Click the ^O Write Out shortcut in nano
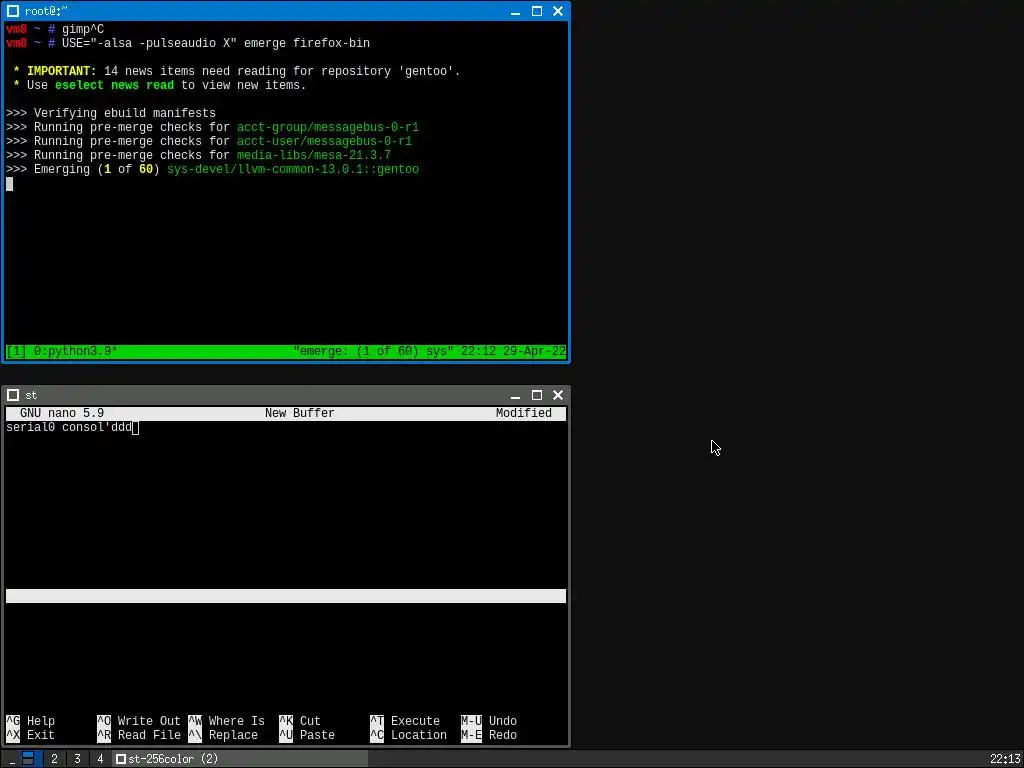Image resolution: width=1024 pixels, height=768 pixels. (138, 721)
